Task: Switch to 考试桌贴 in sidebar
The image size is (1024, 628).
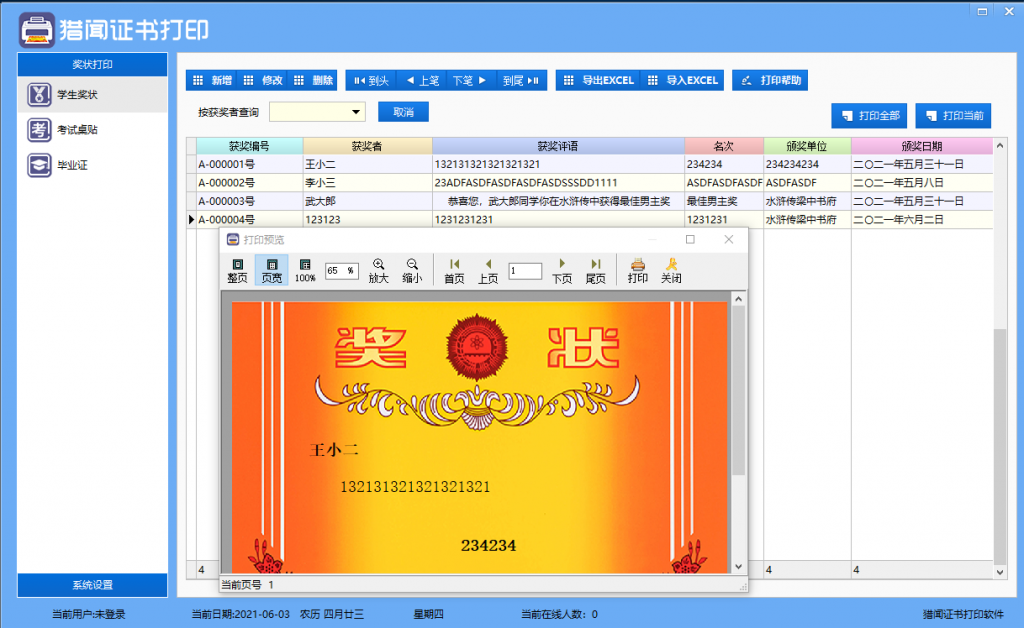Action: coord(77,128)
